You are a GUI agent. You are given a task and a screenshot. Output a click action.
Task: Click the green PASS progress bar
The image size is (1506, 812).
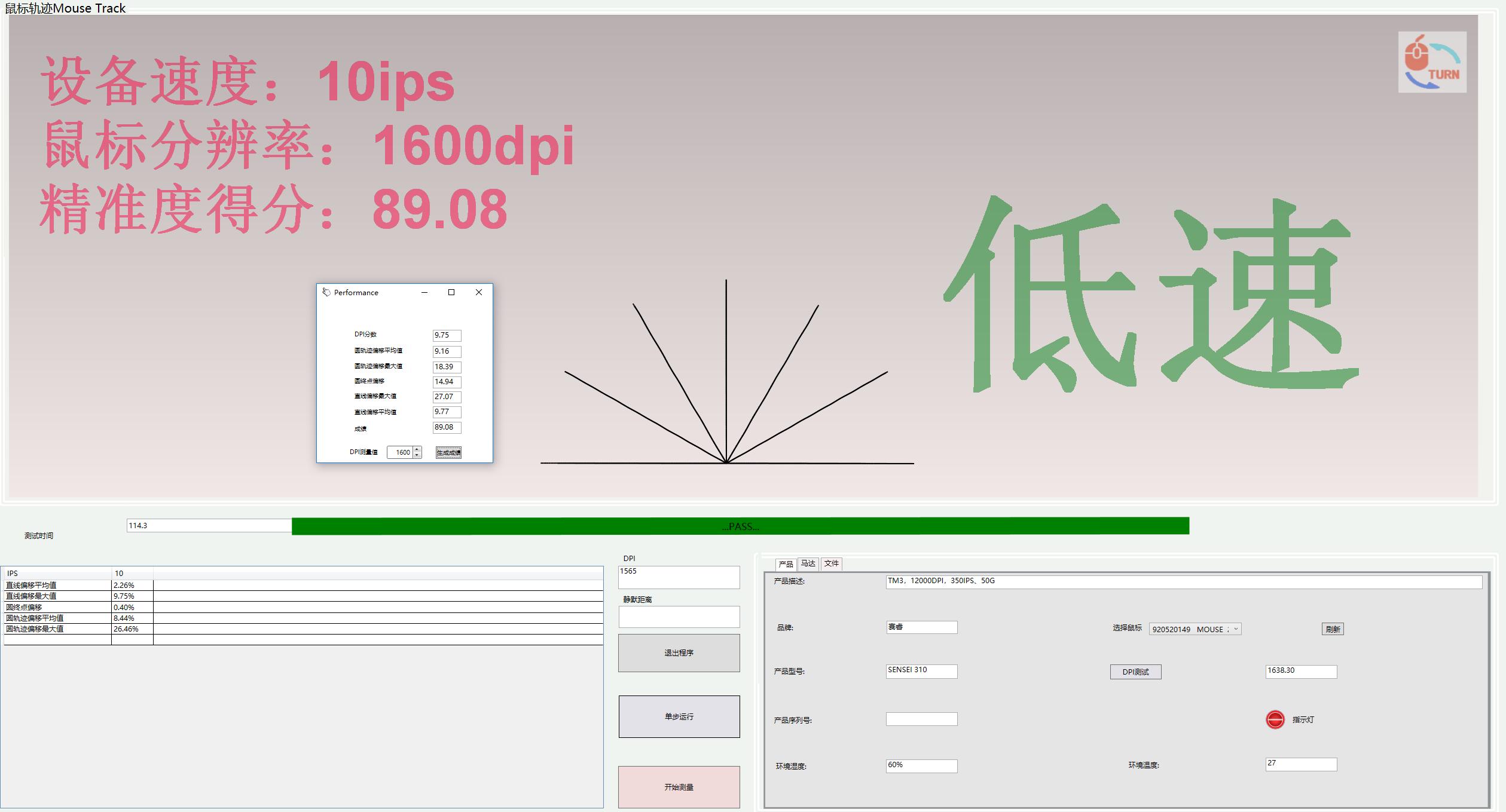pos(740,526)
